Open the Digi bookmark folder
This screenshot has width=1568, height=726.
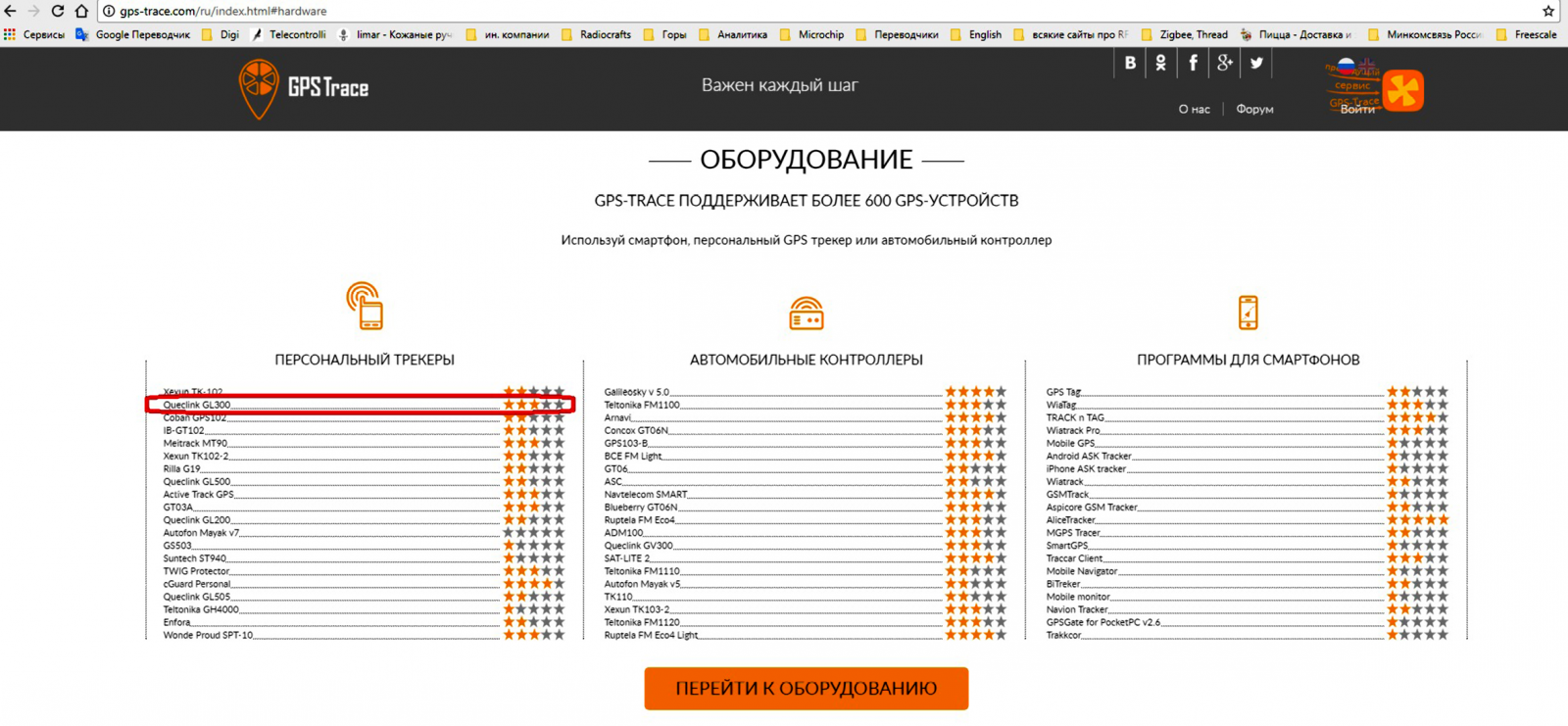coord(220,34)
